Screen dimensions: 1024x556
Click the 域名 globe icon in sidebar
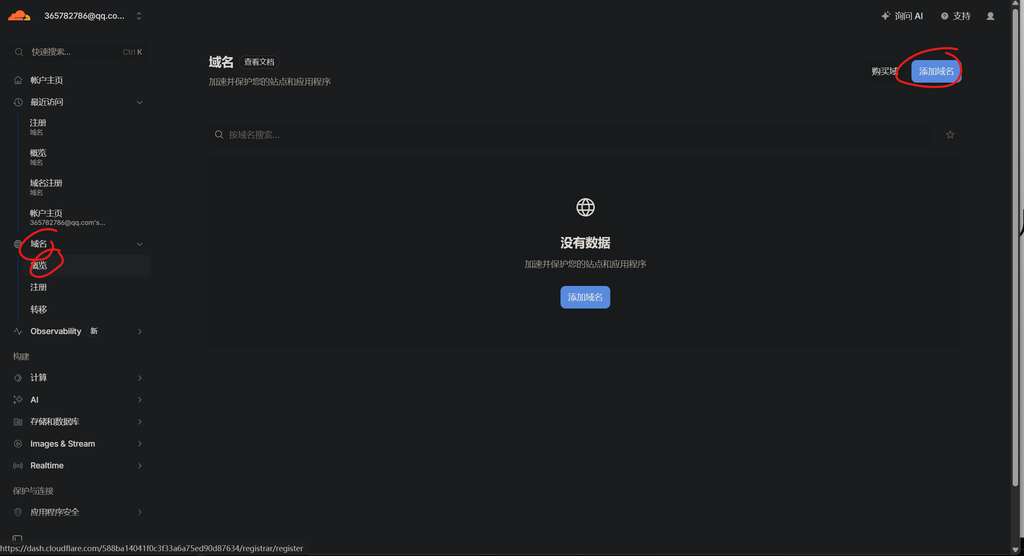pyautogui.click(x=18, y=244)
